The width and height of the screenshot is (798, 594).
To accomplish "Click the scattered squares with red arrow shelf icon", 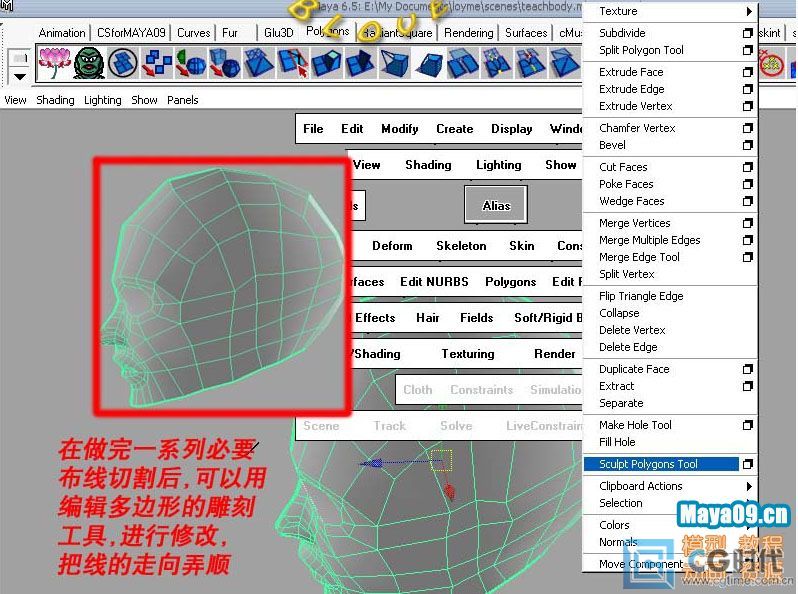I will [x=156, y=63].
